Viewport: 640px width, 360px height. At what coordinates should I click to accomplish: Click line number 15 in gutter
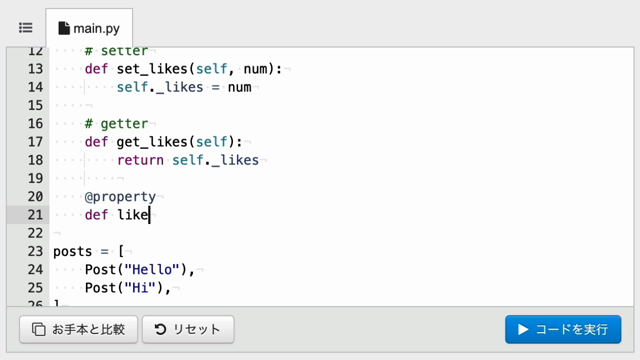pyautogui.click(x=35, y=105)
